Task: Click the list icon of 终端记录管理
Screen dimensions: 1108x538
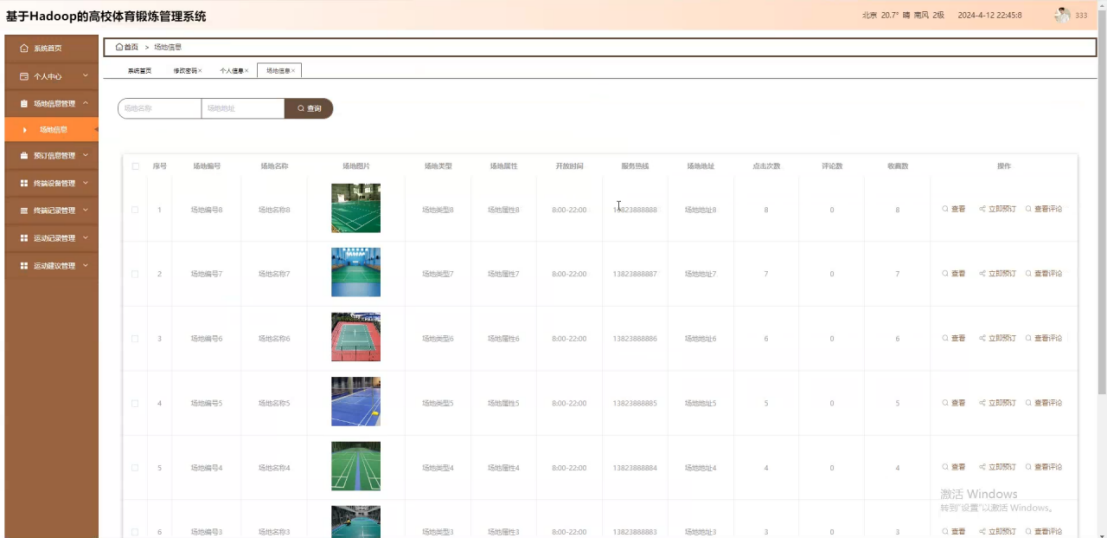Action: coord(24,211)
